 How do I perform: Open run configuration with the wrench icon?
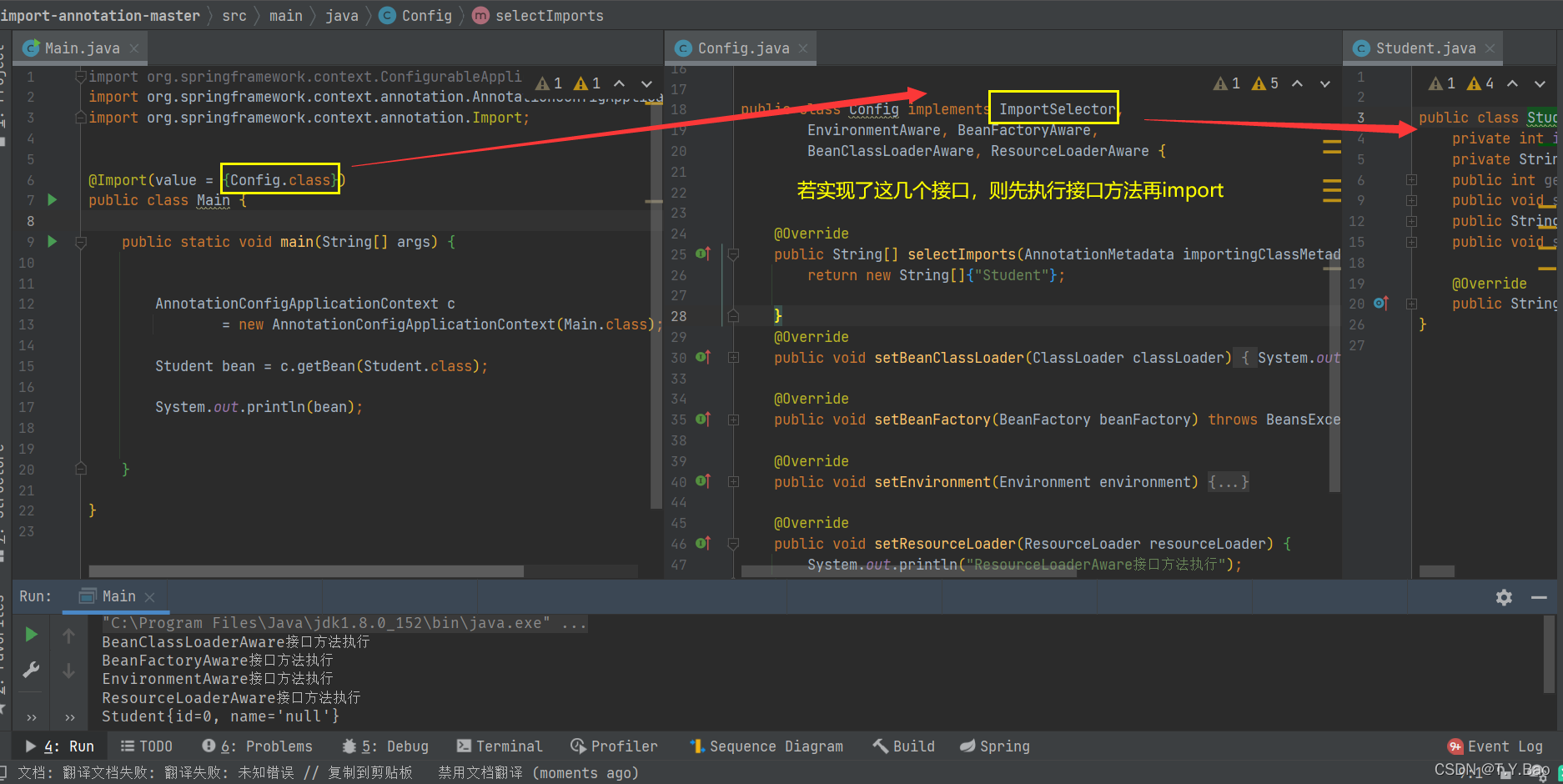point(31,670)
